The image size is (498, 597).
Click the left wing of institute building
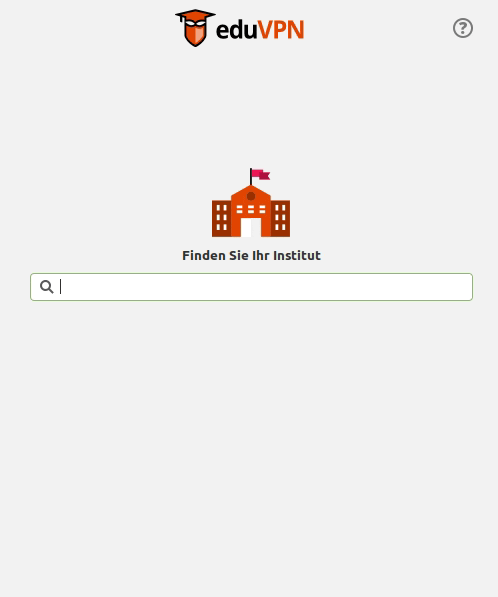tap(222, 218)
